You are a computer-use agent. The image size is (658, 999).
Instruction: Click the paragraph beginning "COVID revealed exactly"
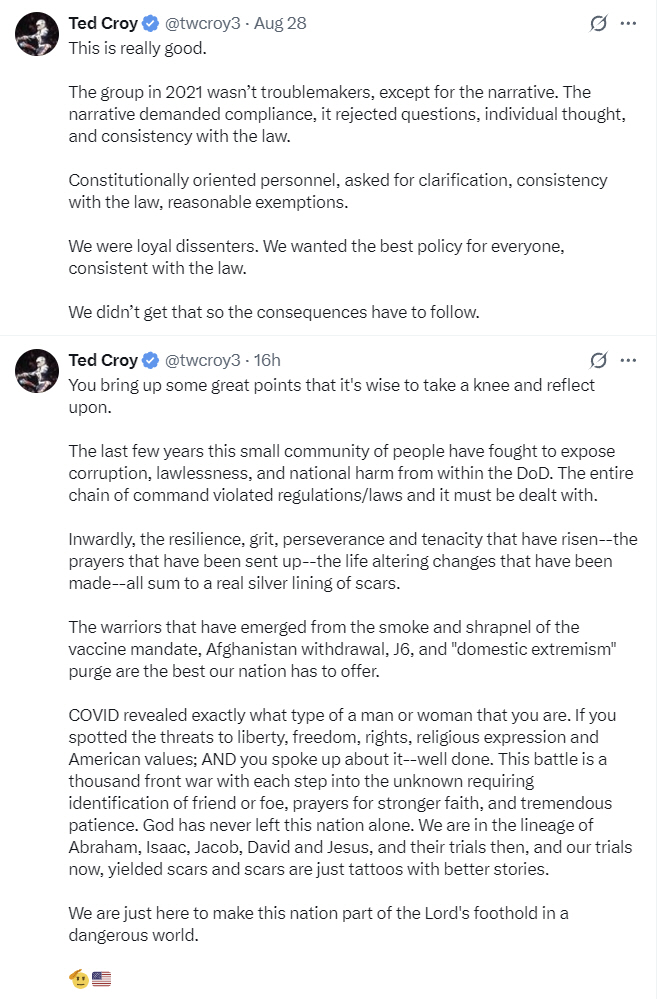[x=350, y=792]
